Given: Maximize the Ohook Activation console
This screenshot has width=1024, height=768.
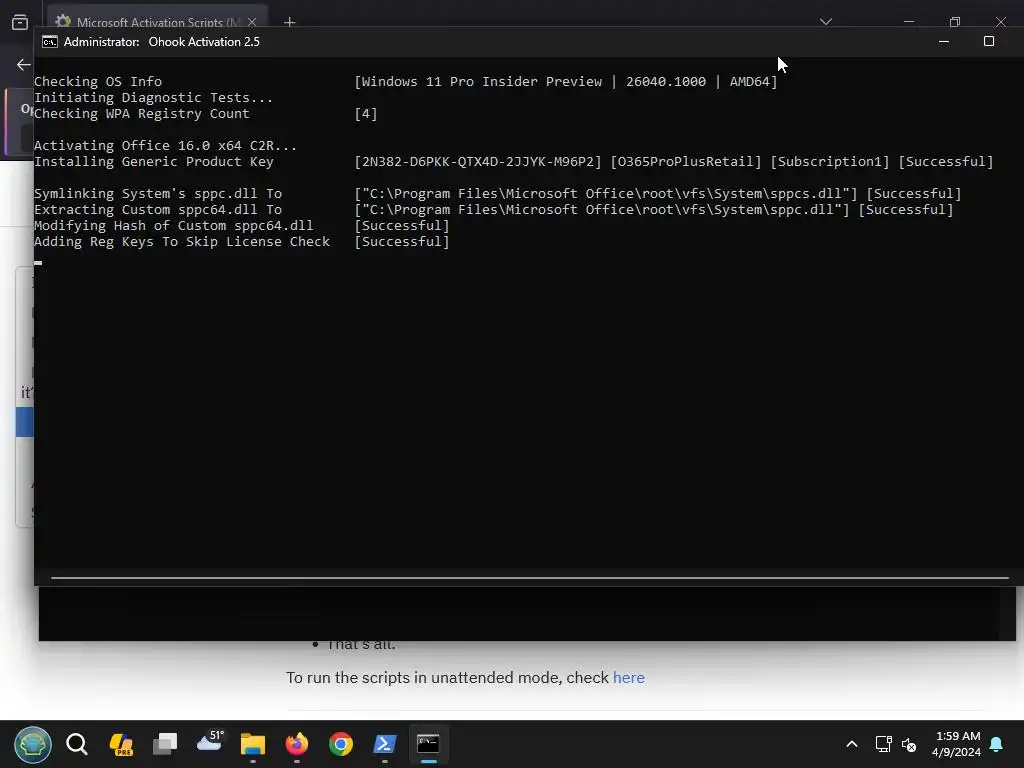Looking at the screenshot, I should coord(989,42).
